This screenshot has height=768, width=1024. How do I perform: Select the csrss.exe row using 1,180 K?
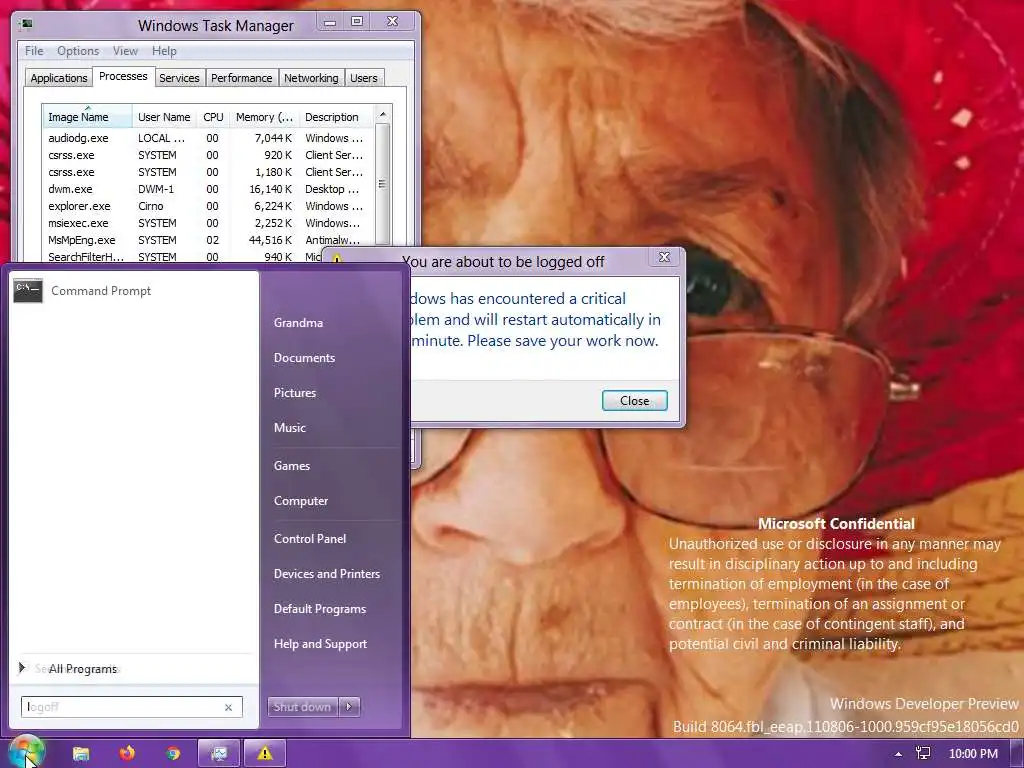coord(208,172)
